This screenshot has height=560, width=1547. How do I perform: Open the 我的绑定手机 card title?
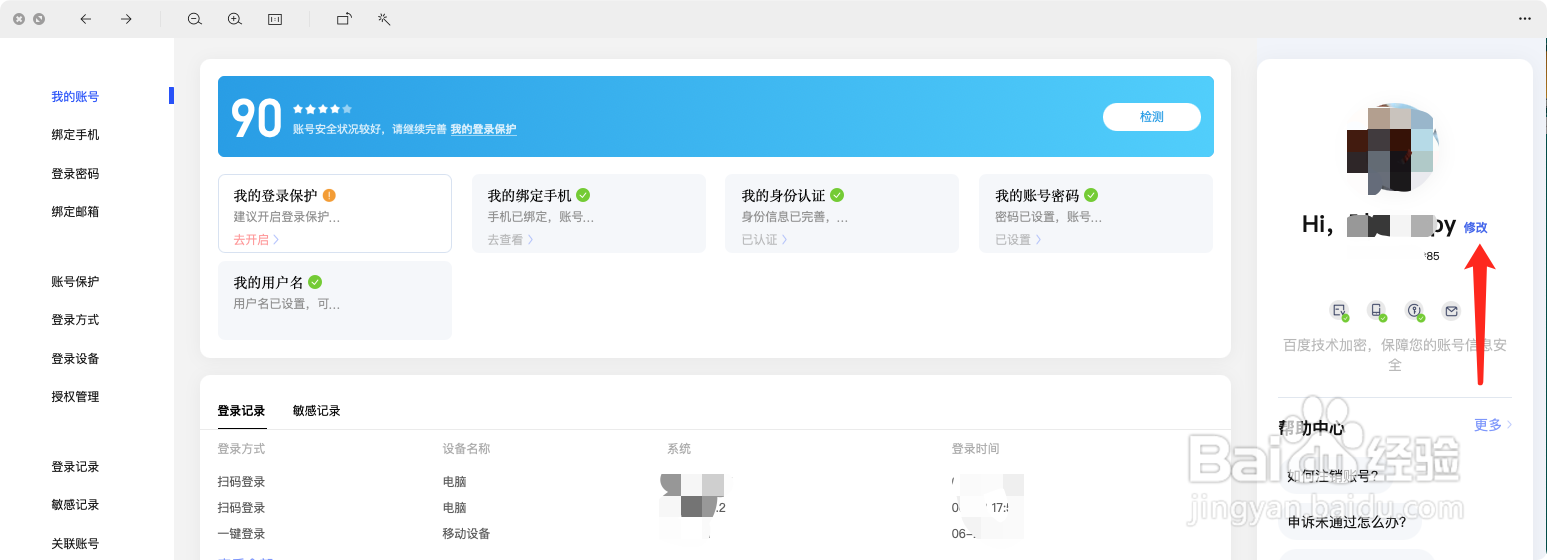pos(529,196)
